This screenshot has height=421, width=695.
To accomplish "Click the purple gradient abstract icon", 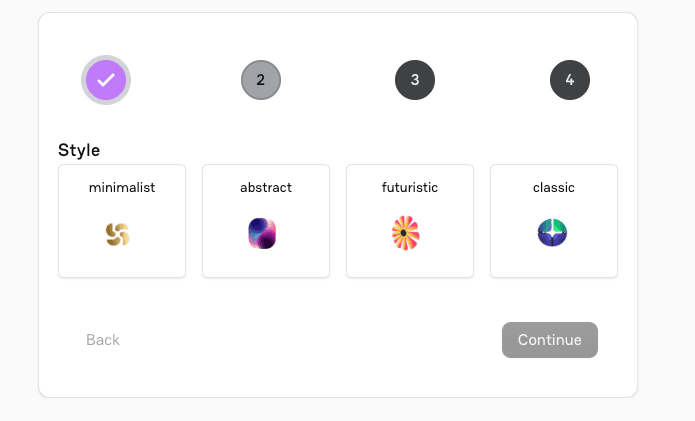I will [x=262, y=234].
